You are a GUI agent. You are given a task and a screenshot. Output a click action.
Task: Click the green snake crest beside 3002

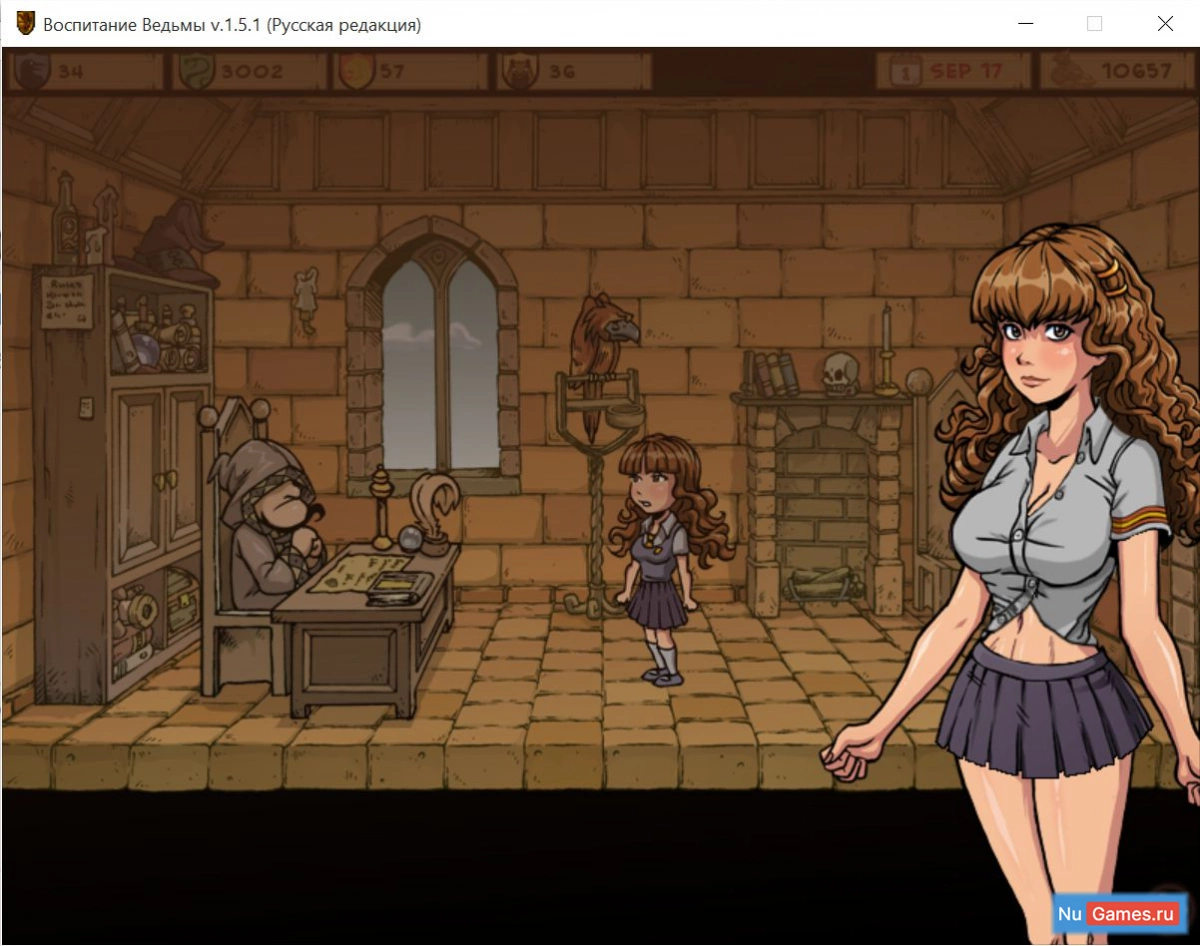click(x=195, y=71)
